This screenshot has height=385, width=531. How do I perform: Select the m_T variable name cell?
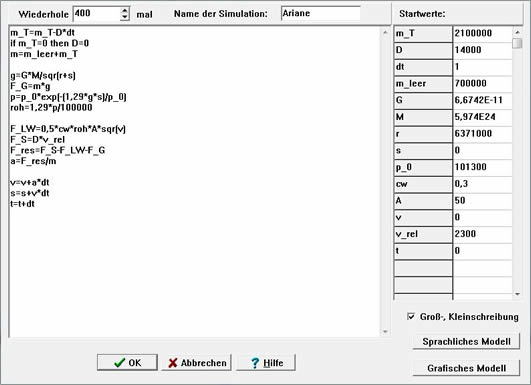(423, 34)
